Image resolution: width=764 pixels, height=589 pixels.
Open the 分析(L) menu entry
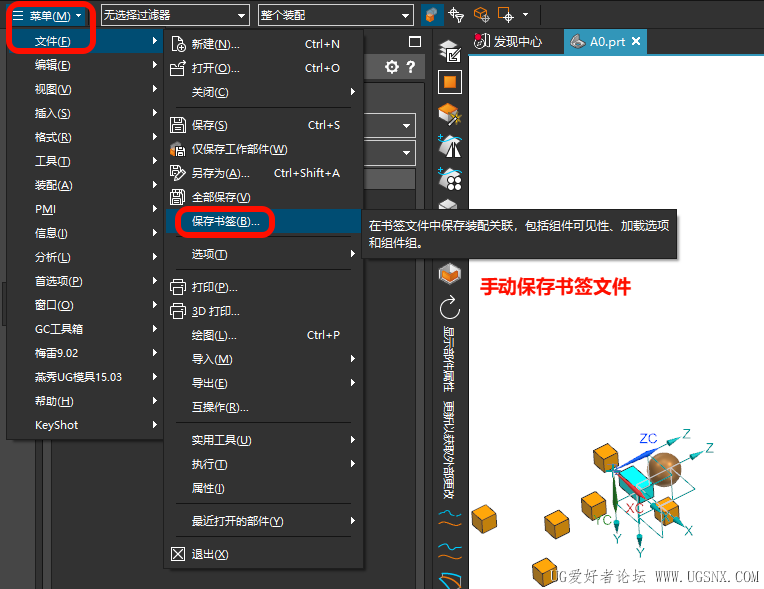point(85,257)
